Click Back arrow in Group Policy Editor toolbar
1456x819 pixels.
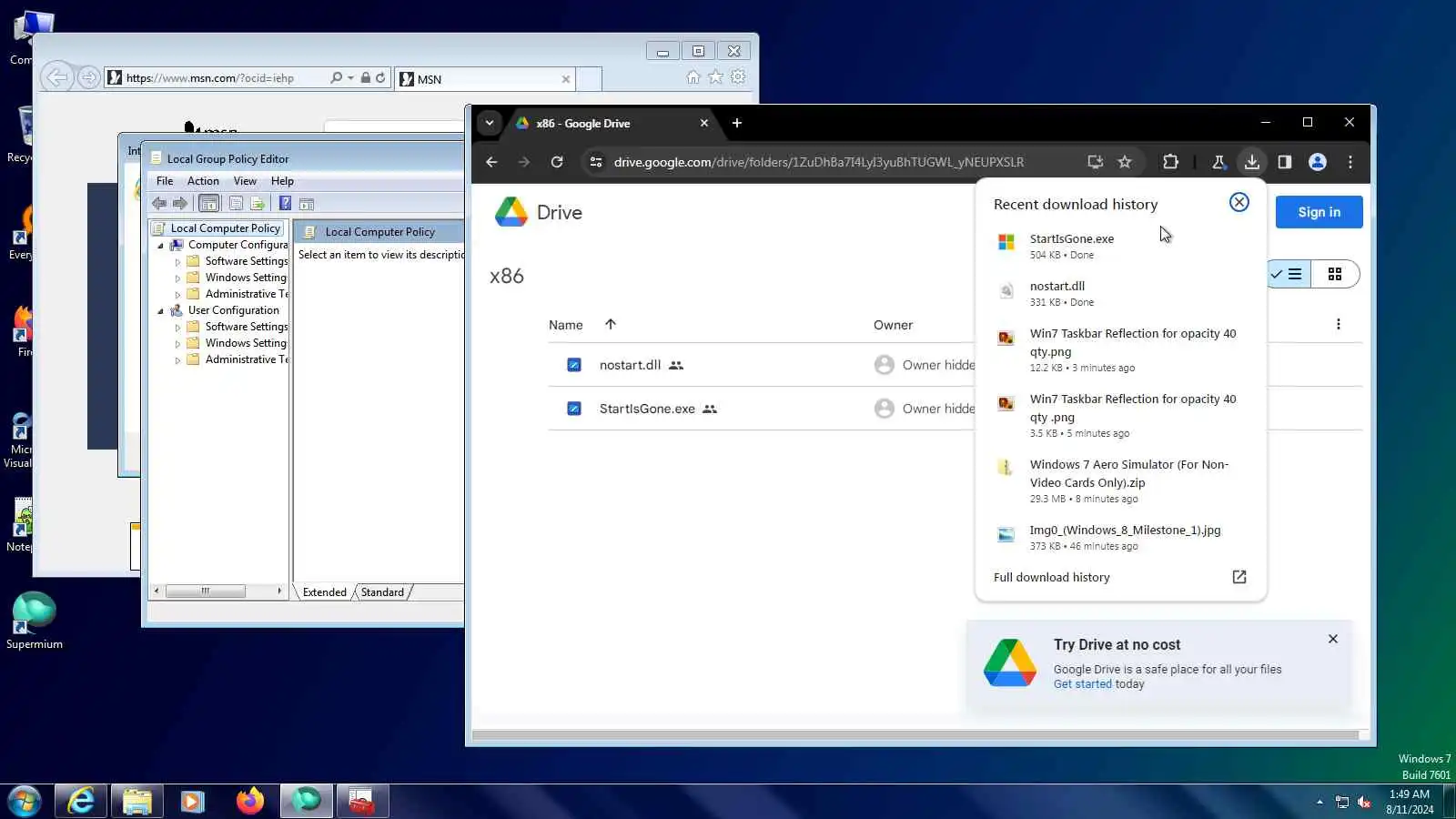[x=159, y=204]
